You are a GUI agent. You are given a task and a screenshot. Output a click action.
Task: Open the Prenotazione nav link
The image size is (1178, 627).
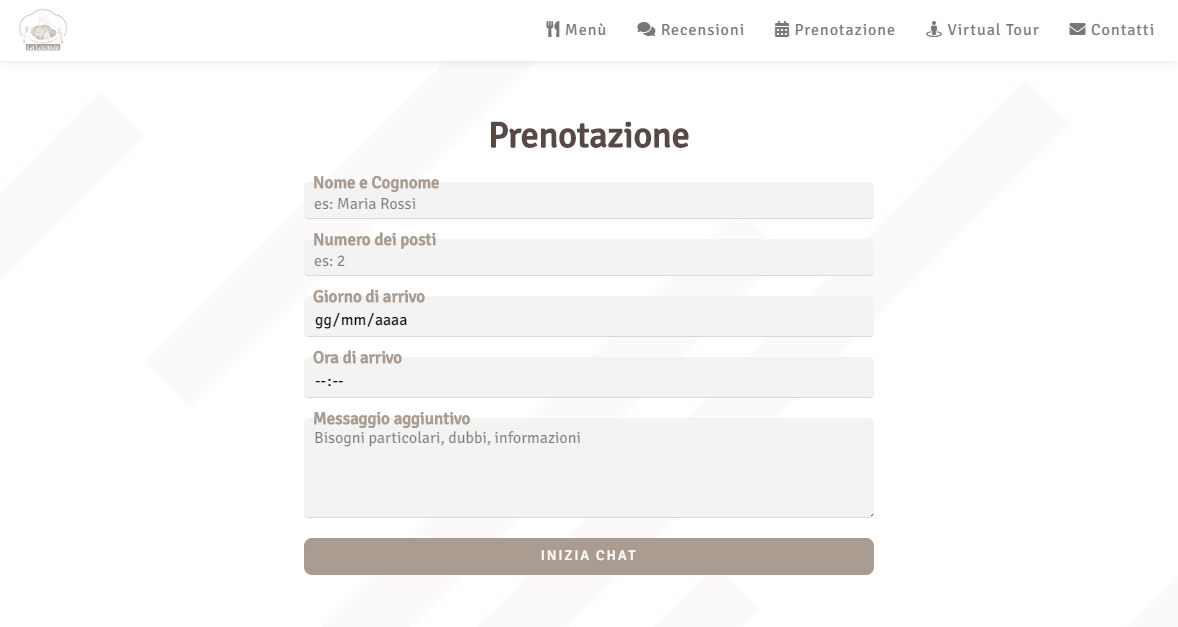[x=835, y=29]
